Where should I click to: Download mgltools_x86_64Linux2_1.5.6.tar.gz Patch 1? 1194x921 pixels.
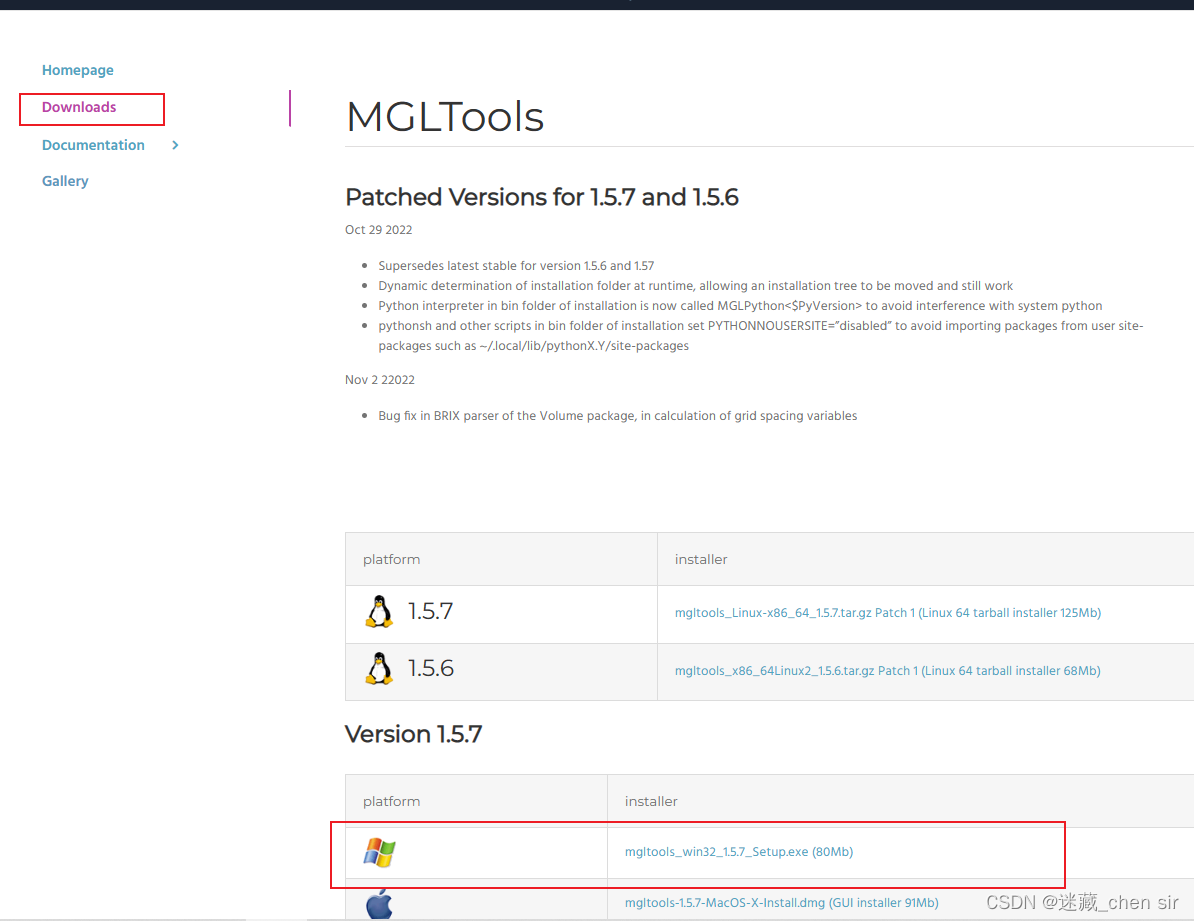tap(887, 670)
